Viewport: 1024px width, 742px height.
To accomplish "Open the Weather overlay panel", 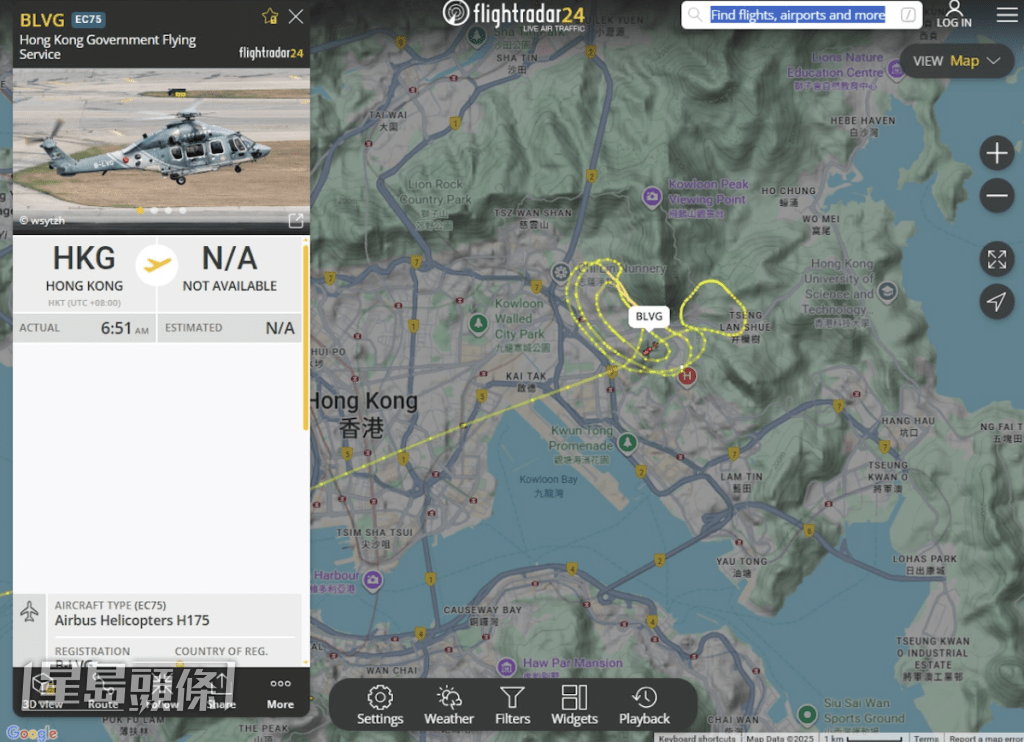I will click(449, 704).
